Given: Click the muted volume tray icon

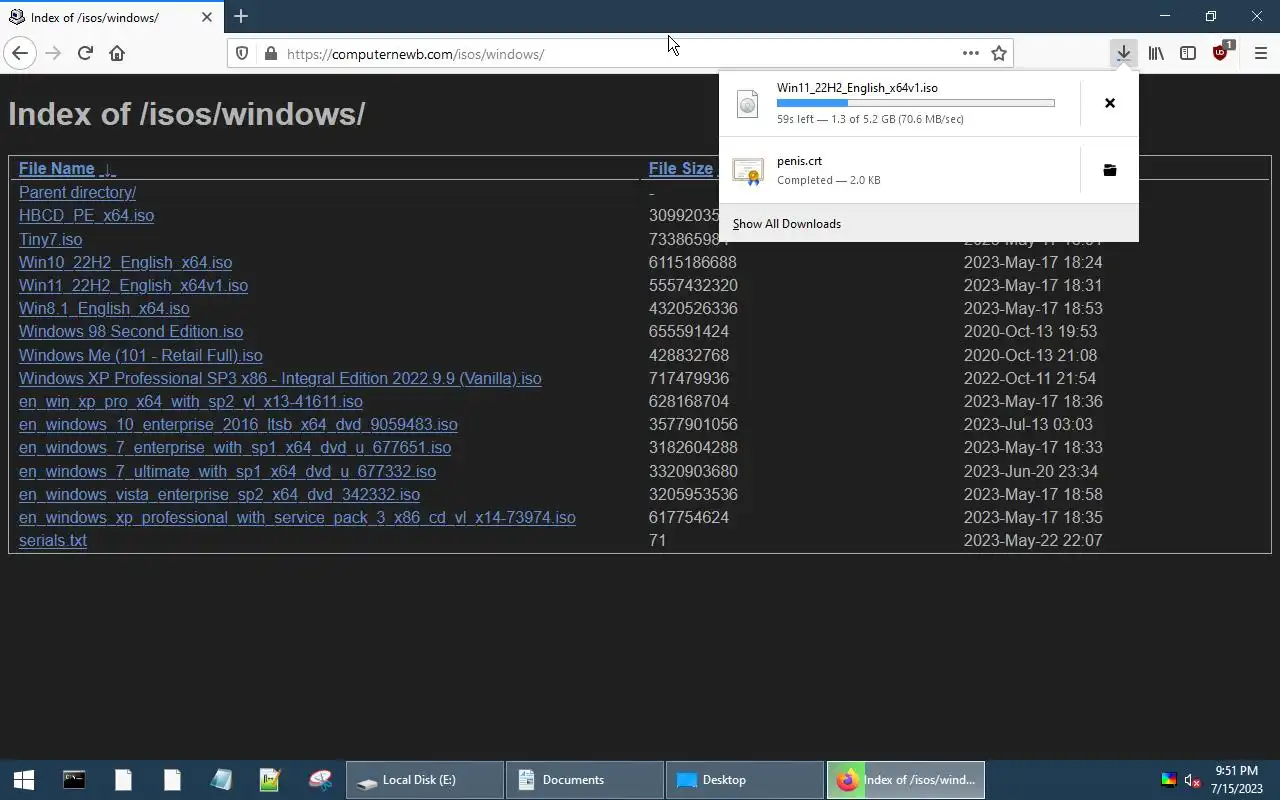Looking at the screenshot, I should tap(1192, 780).
